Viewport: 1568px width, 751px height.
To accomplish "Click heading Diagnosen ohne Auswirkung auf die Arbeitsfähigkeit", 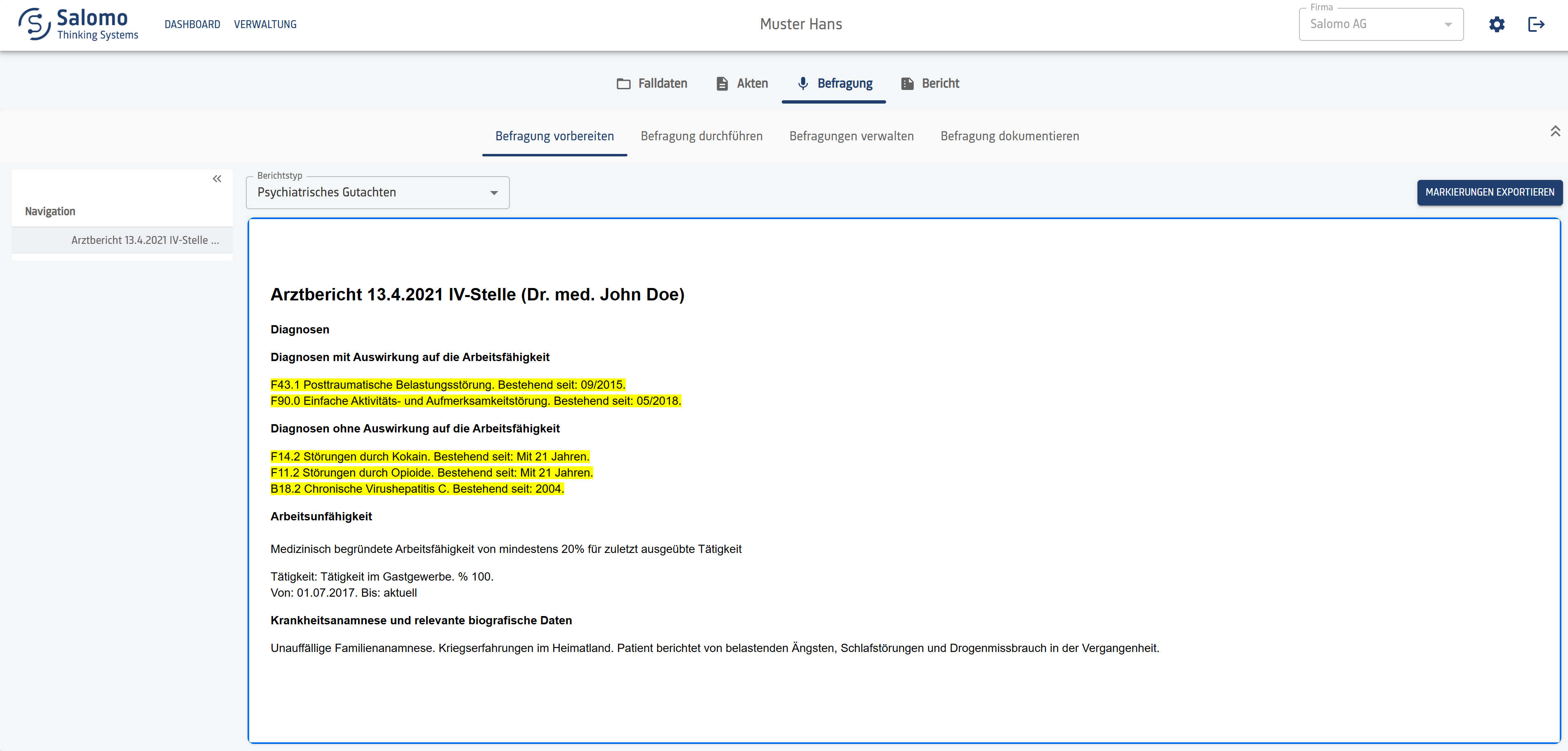I will (x=415, y=429).
